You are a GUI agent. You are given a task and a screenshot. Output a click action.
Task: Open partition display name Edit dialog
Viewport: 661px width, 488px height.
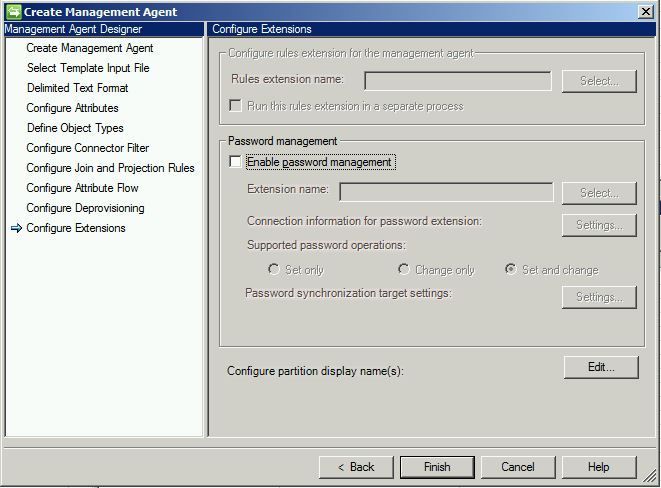point(601,367)
